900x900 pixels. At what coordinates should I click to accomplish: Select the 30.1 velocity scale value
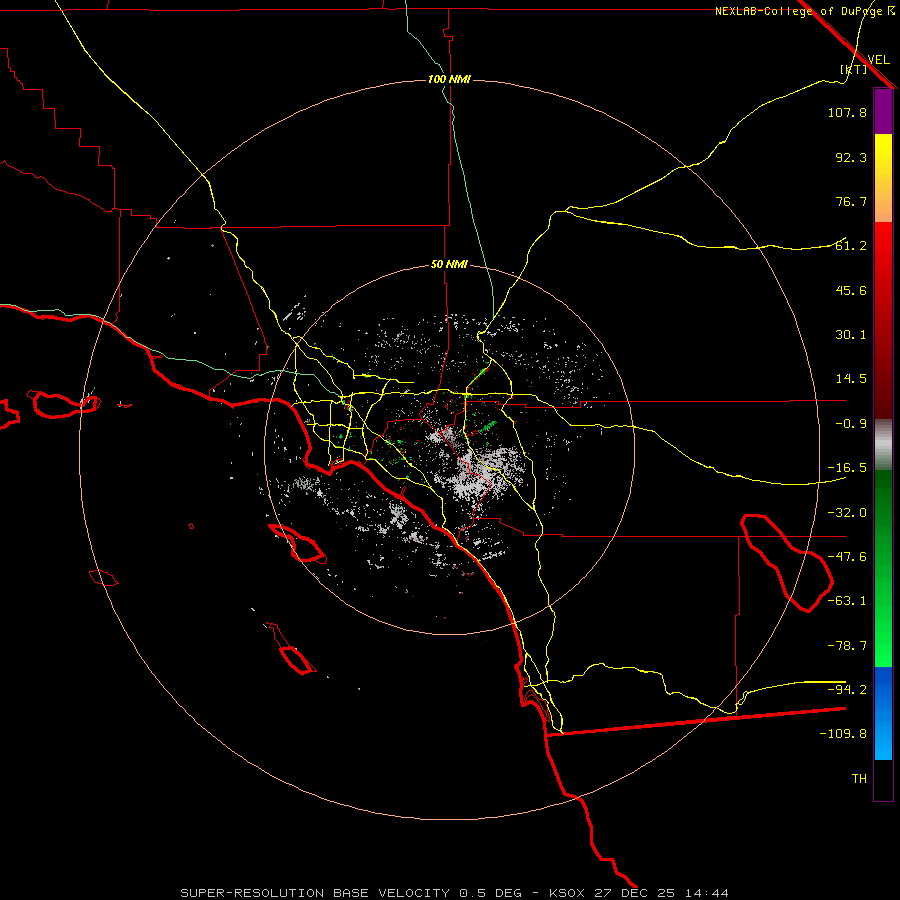click(851, 335)
